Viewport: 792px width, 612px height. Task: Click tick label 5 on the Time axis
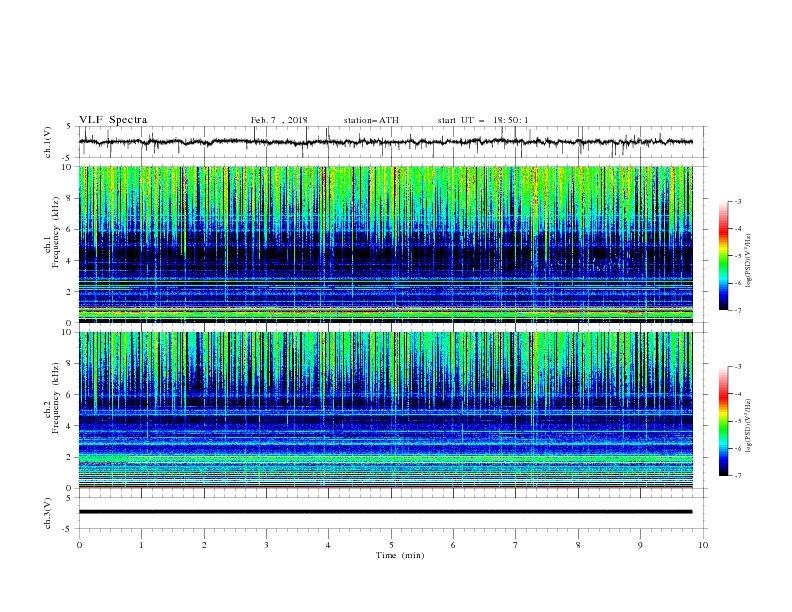coord(391,545)
